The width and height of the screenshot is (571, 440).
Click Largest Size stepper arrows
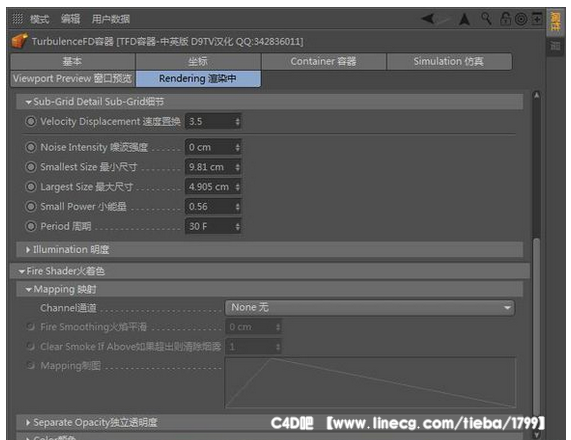237,186
